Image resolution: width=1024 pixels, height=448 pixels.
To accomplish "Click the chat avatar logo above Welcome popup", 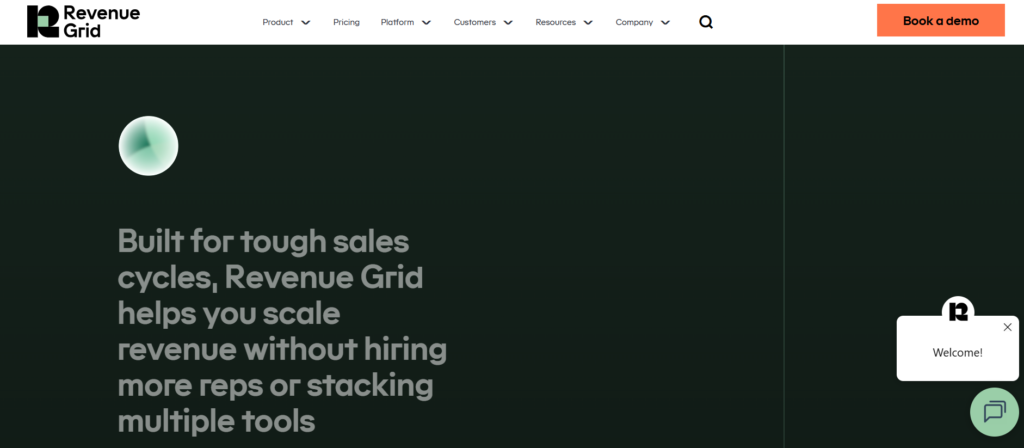I will pyautogui.click(x=958, y=310).
